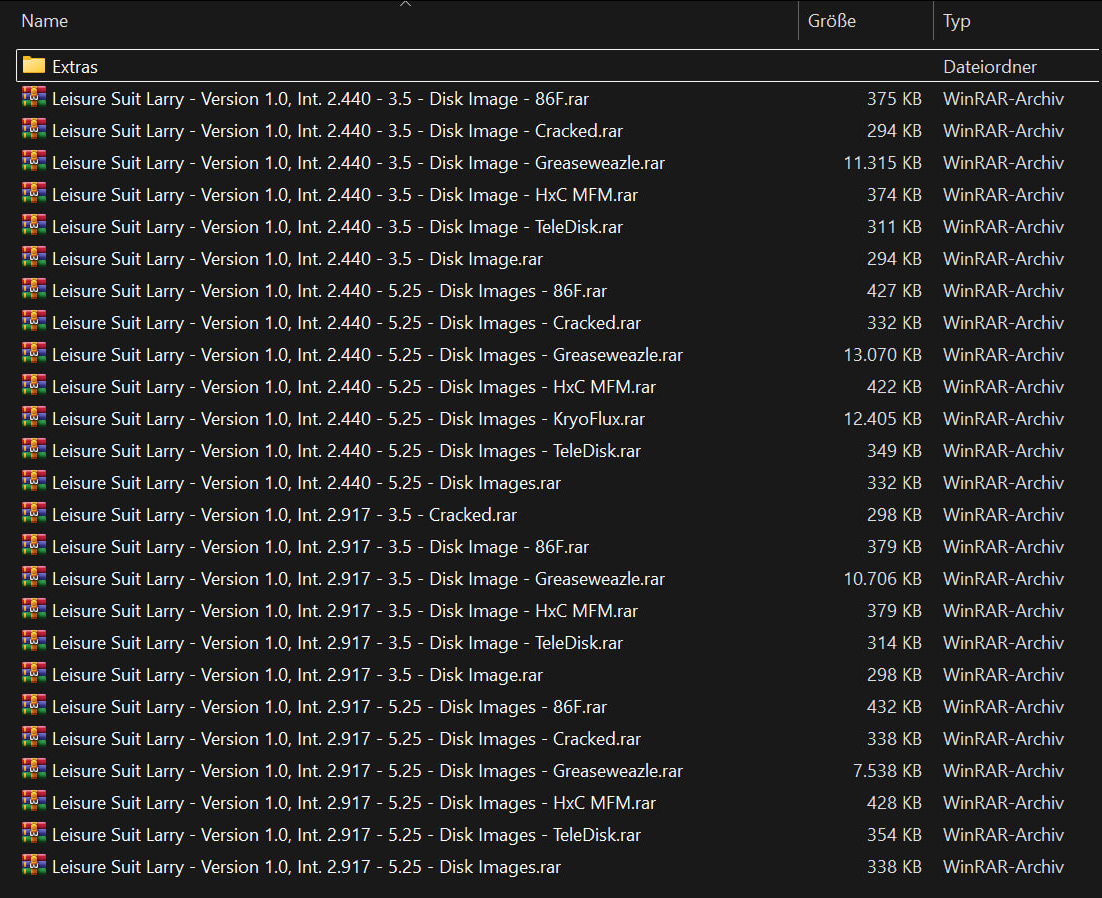
Task: Select file name Int. 2.917 - 5.25 - Disk Images.rar
Action: 306,867
